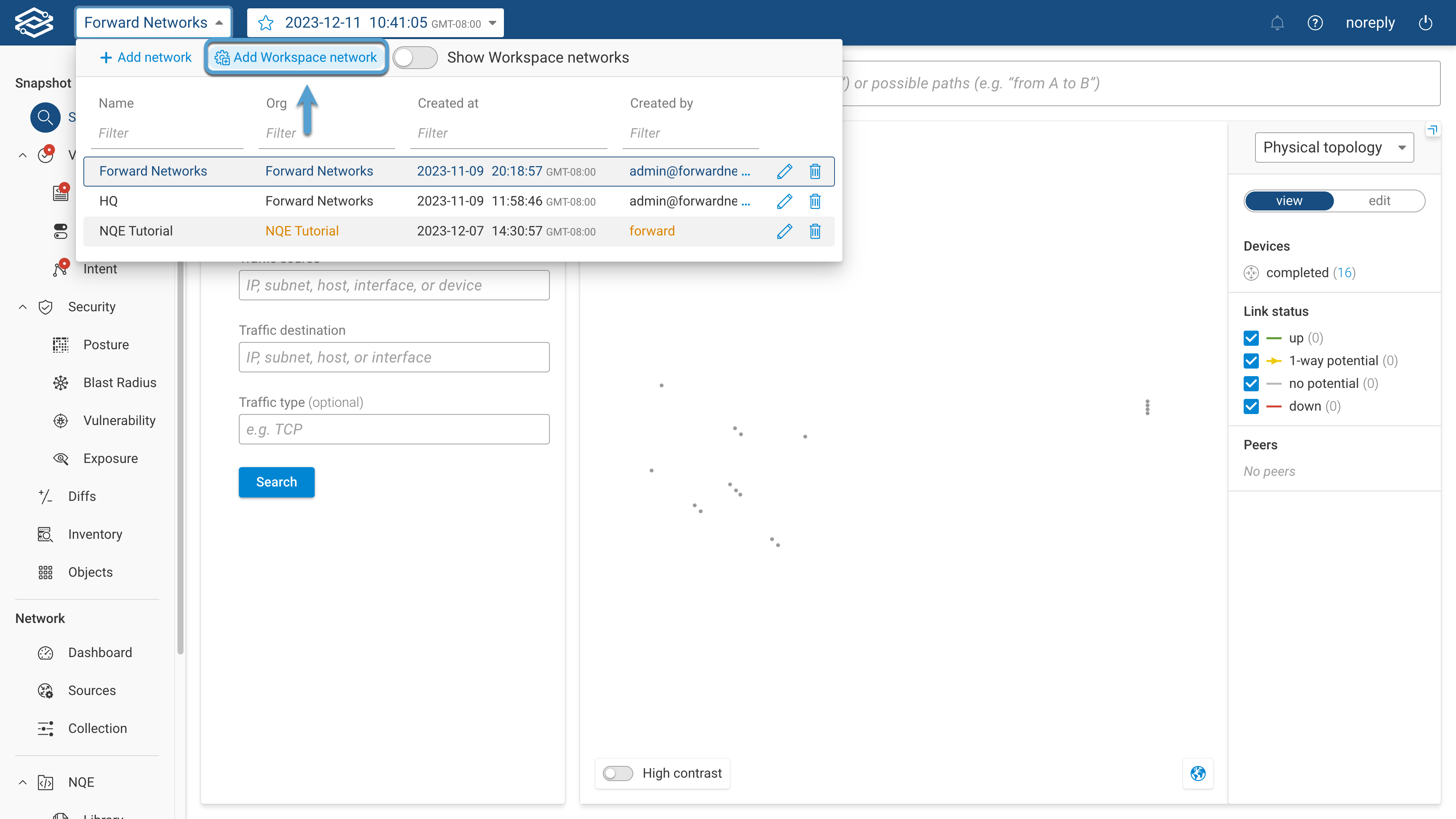Screen dimensions: 1456x819
Task: Star the current snapshot as favorite
Action: point(266,23)
